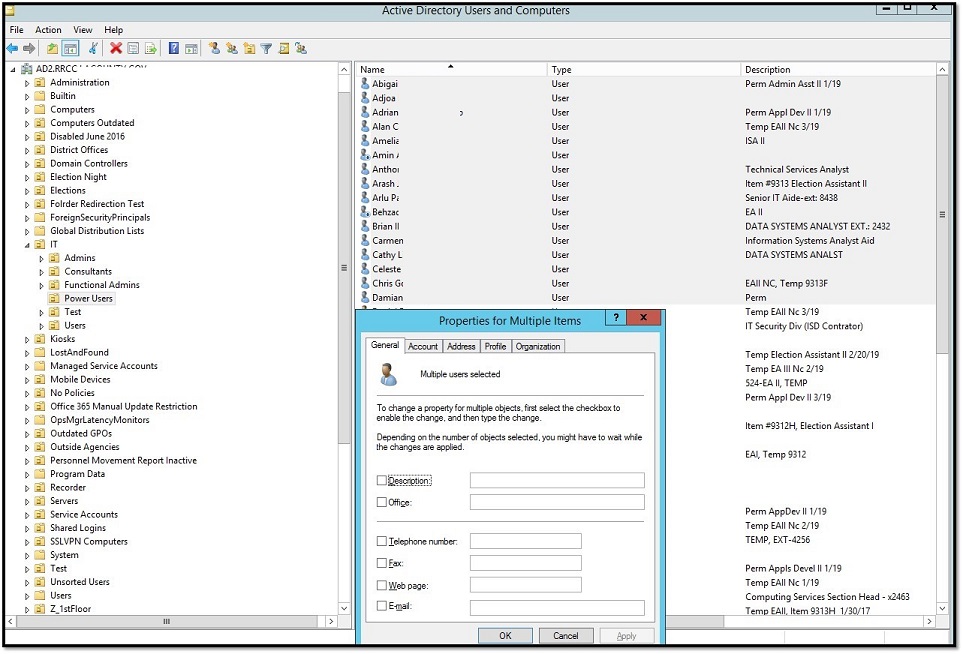The height and width of the screenshot is (654, 963).
Task: Click the blue Help question-mark toolbar icon
Action: tap(174, 49)
